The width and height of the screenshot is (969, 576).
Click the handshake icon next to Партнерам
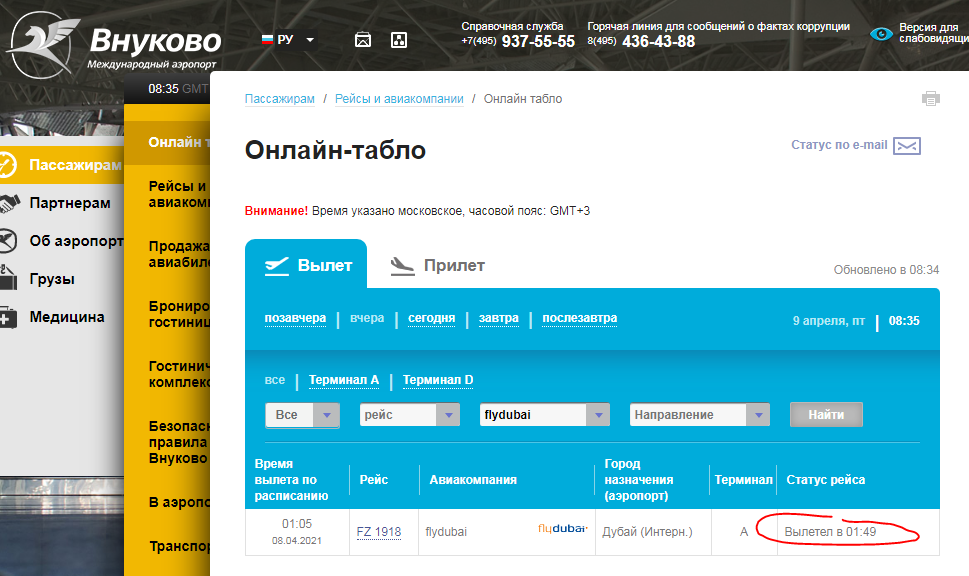pos(9,203)
